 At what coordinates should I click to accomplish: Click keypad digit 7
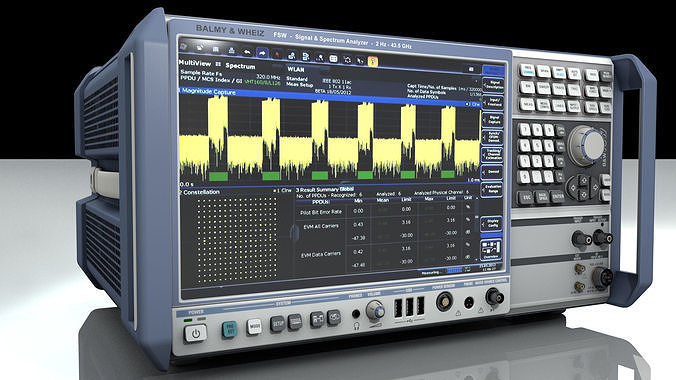525,129
